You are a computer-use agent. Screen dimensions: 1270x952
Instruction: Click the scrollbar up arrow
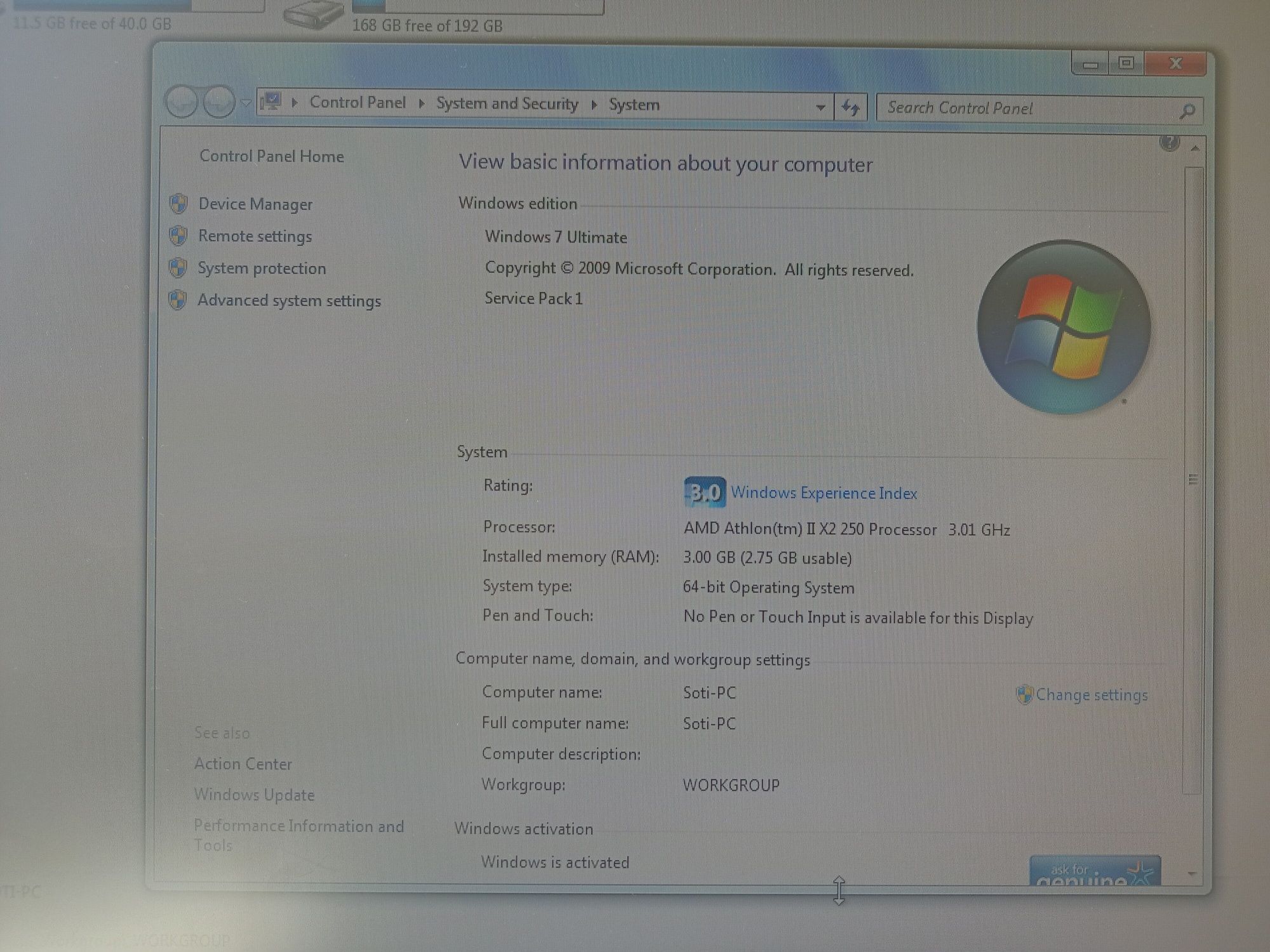(x=1194, y=149)
